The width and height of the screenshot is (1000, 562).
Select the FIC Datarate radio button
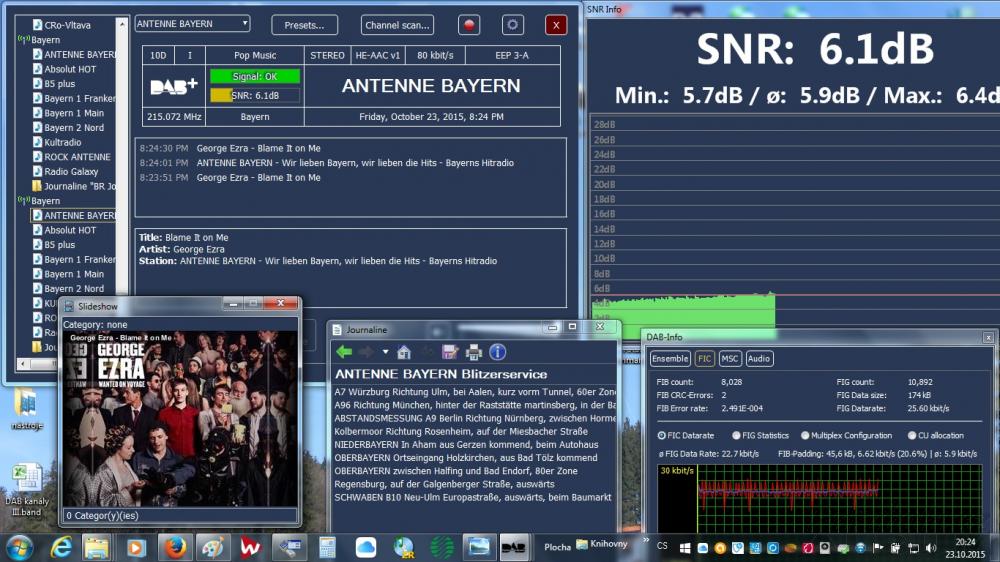click(661, 435)
